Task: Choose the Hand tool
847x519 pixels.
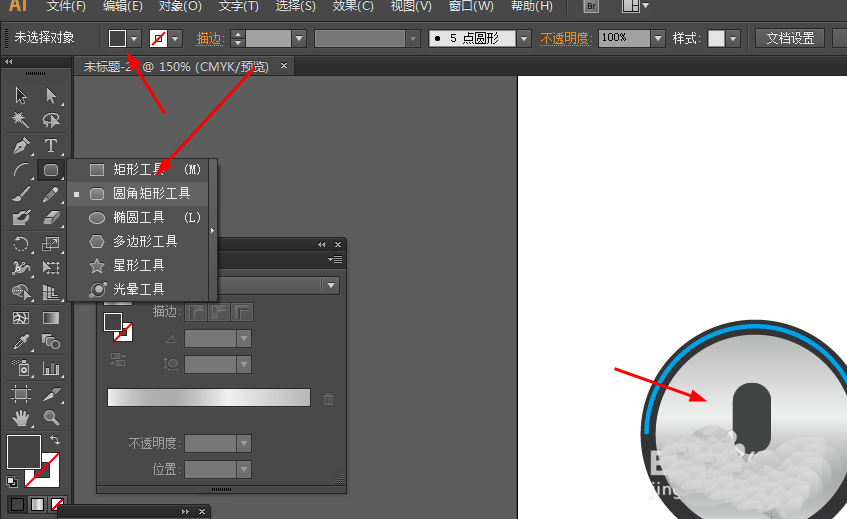Action: pos(21,417)
